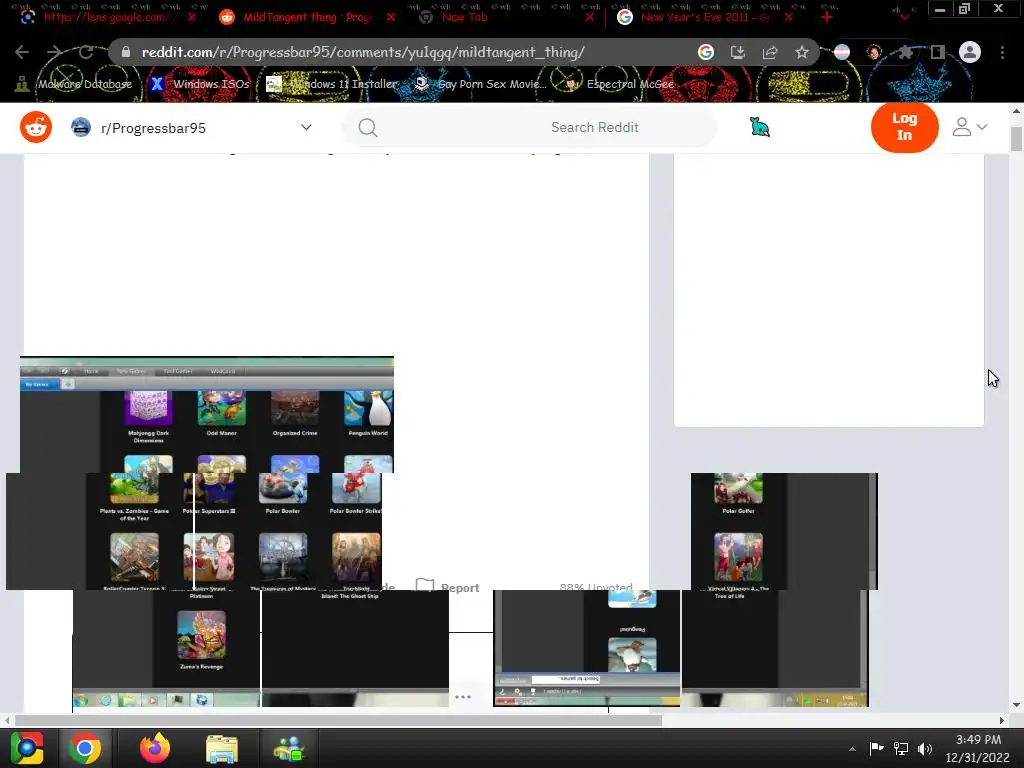Open the pink-blue striped flag extension
The width and height of the screenshot is (1024, 768).
(x=842, y=52)
